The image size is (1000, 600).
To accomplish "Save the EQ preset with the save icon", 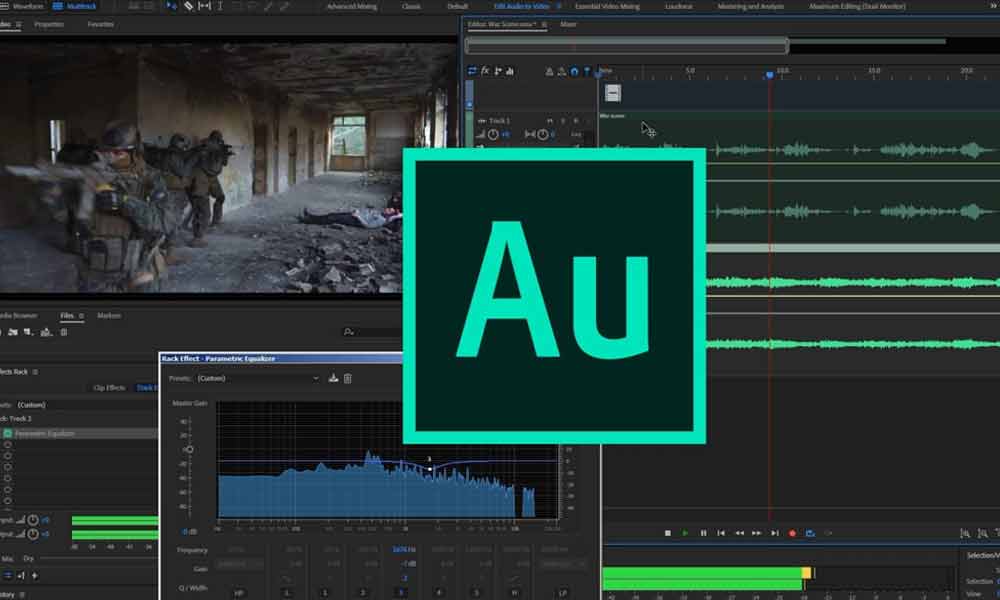I will pyautogui.click(x=334, y=378).
